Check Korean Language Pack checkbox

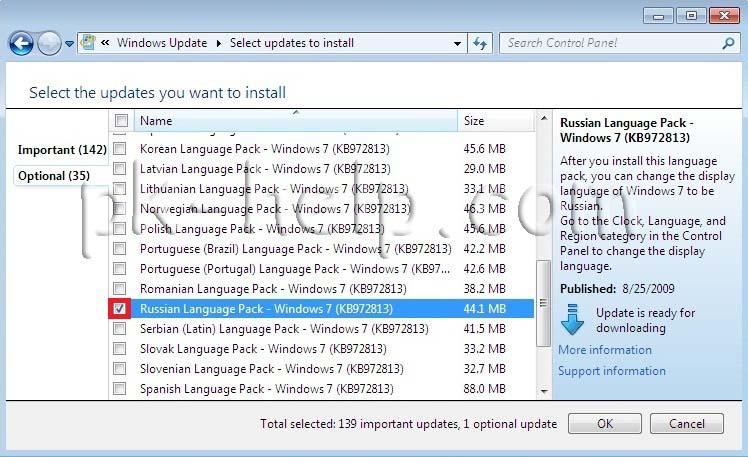coord(120,149)
